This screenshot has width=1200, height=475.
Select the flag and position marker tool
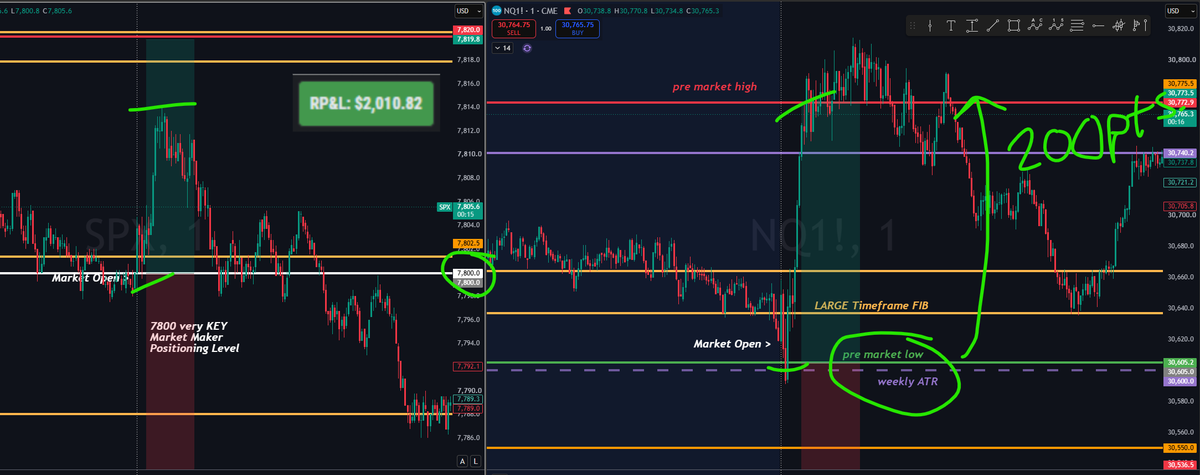(1138, 26)
